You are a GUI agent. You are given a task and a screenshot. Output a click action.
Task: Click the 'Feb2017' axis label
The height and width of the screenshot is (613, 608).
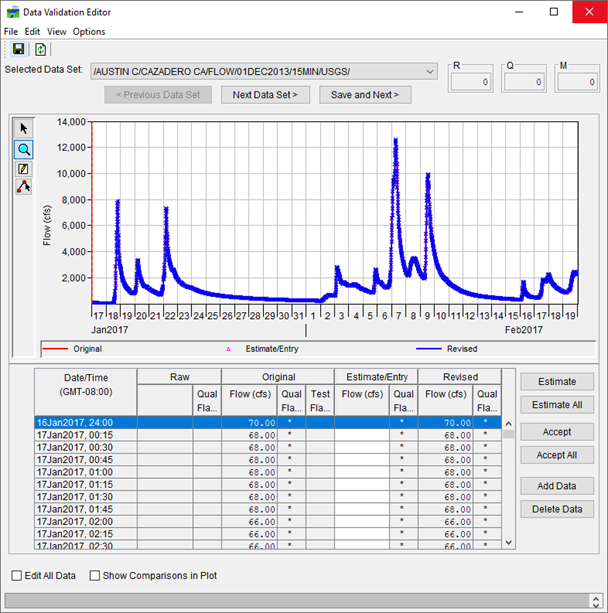(523, 330)
